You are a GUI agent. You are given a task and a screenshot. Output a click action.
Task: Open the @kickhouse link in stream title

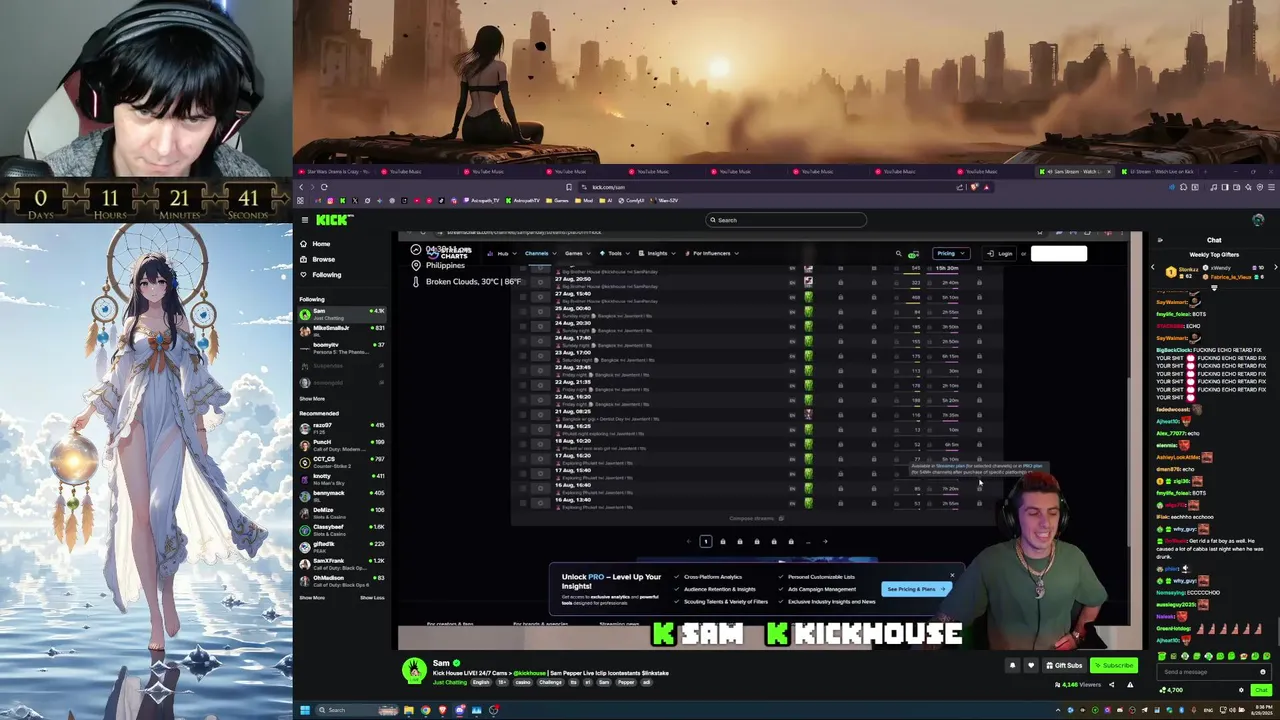click(532, 673)
